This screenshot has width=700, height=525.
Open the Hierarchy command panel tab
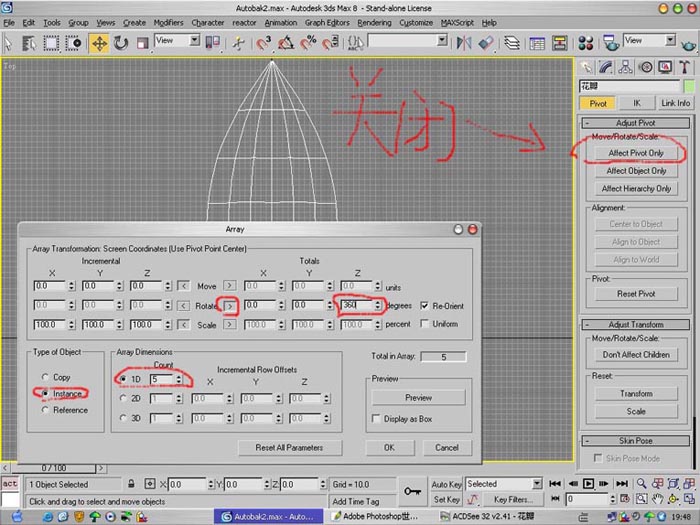[625, 67]
